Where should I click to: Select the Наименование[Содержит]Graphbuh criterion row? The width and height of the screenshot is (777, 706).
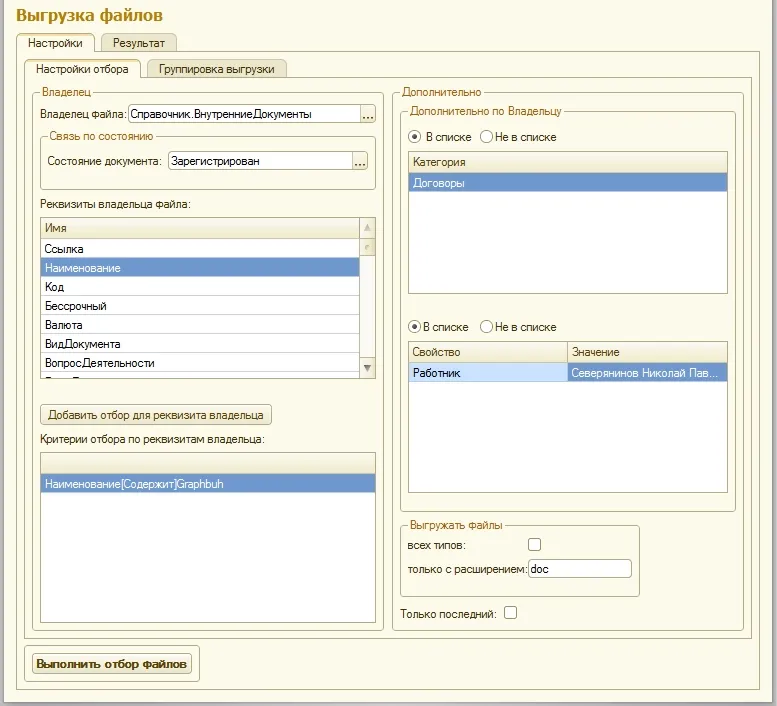point(208,484)
